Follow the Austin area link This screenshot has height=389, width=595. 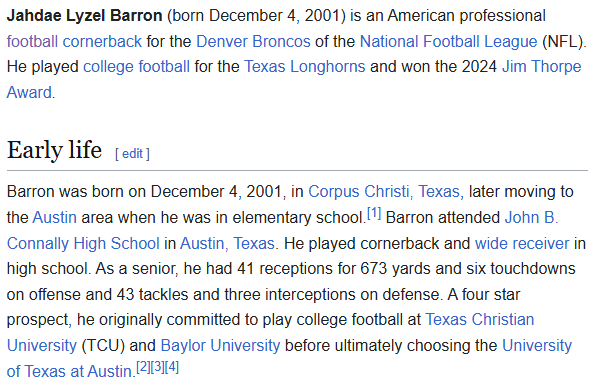point(54,217)
